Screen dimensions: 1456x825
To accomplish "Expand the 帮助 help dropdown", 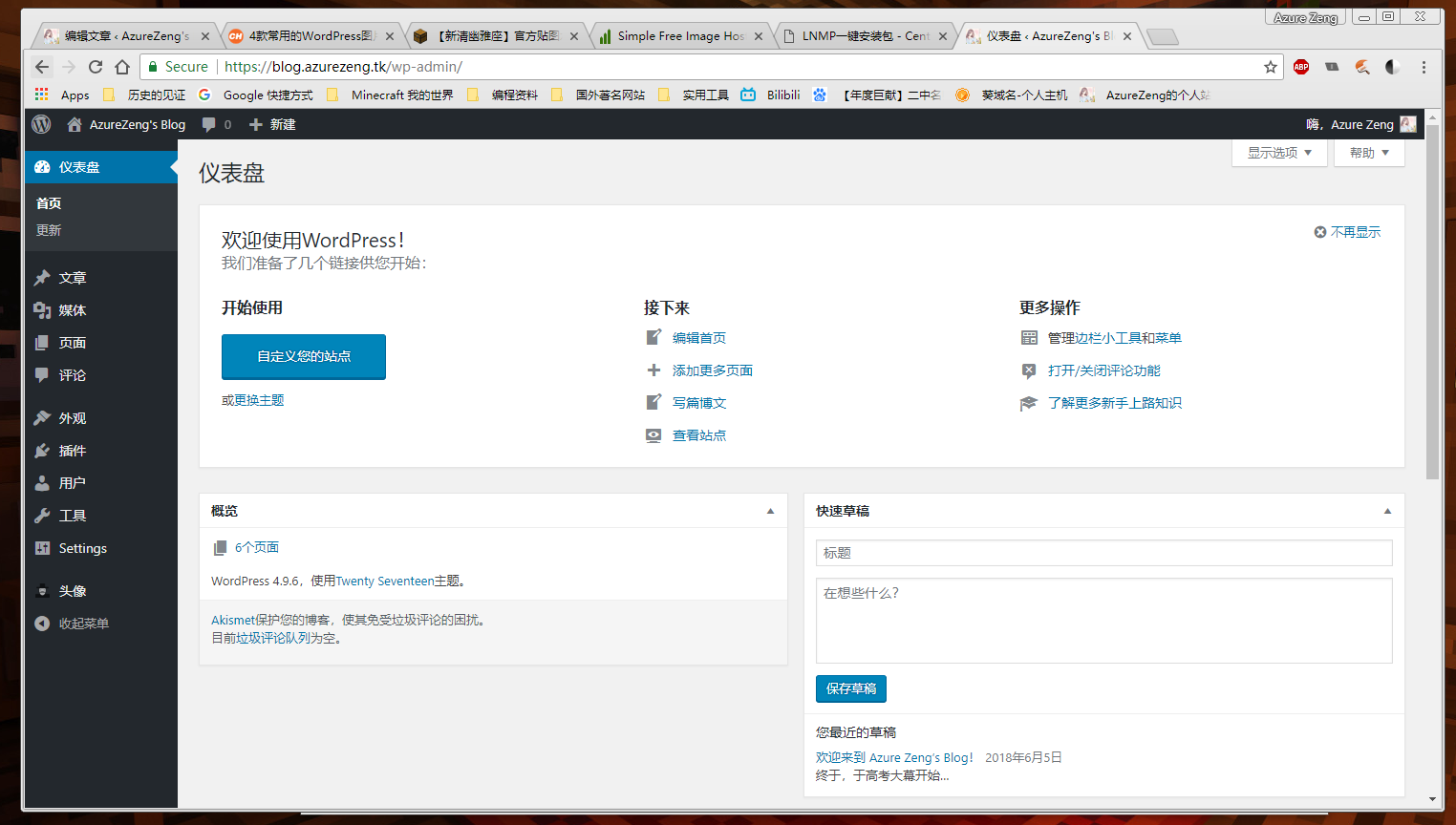I will coord(1369,153).
